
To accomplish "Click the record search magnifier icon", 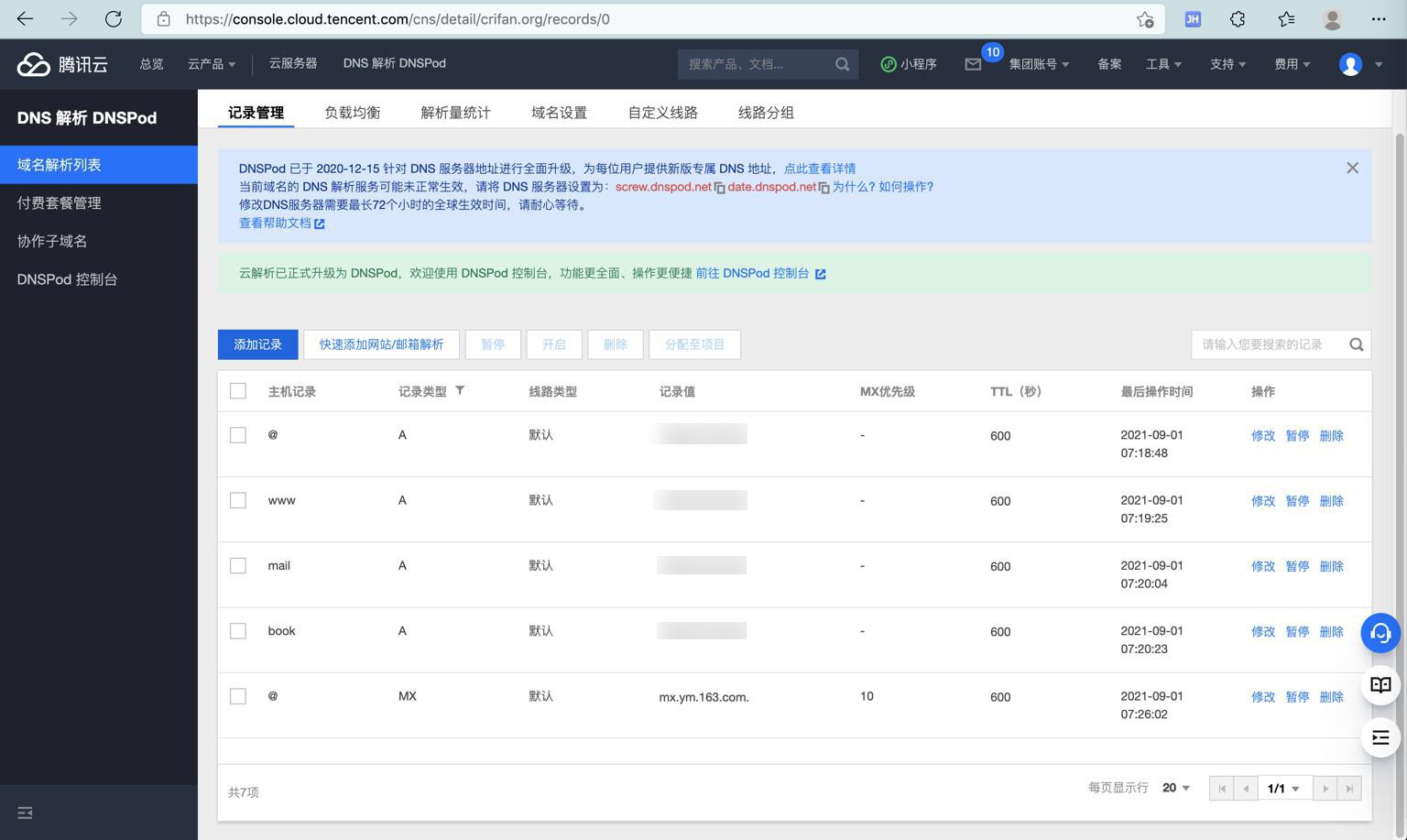I will click(1357, 344).
